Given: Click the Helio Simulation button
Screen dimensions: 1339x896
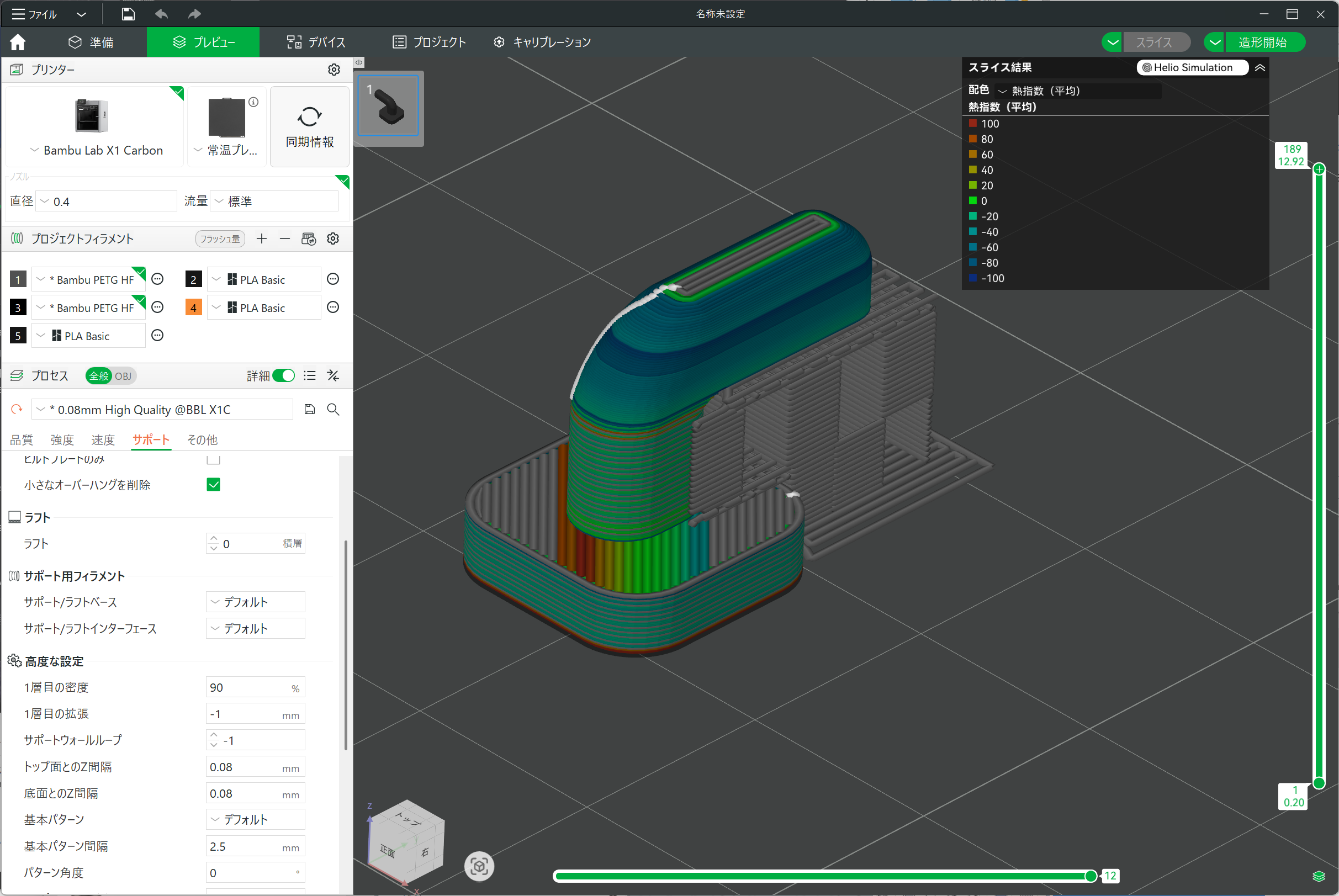Looking at the screenshot, I should tap(1192, 67).
